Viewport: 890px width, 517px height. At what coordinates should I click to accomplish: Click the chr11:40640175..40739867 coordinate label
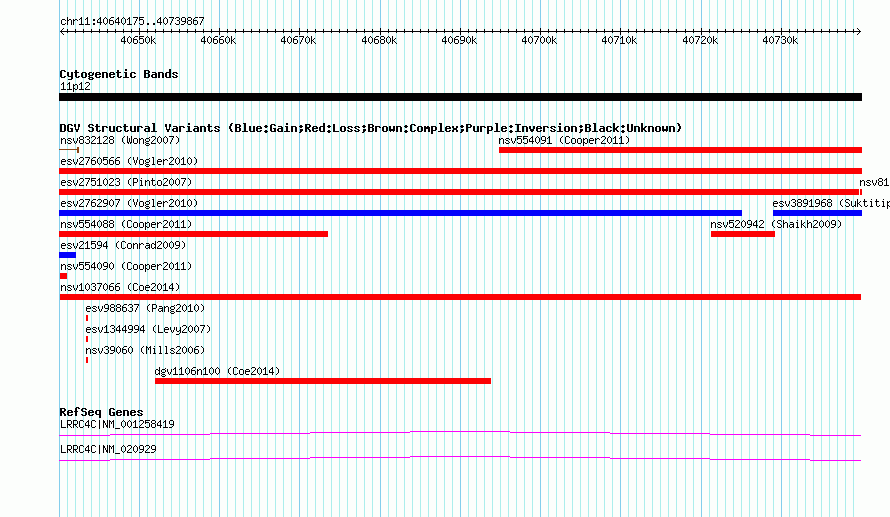coord(132,21)
